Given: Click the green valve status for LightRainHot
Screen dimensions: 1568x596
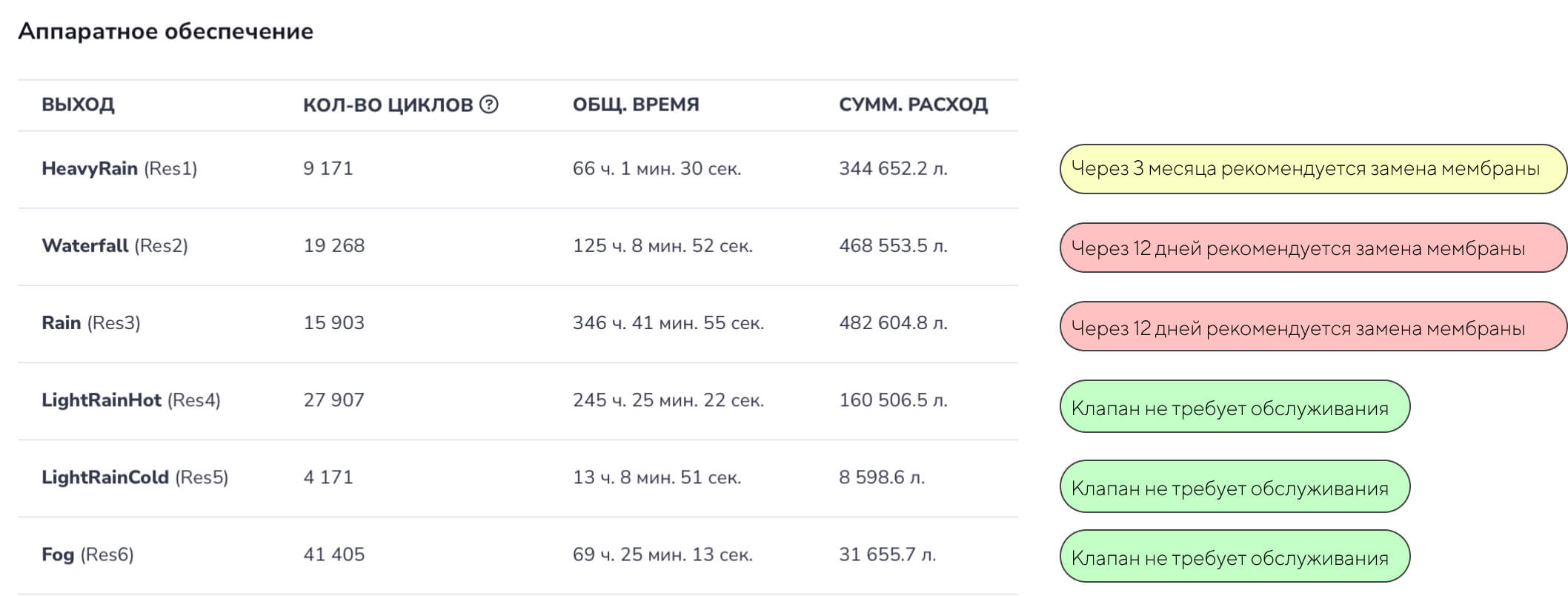Looking at the screenshot, I should click(x=1235, y=406).
